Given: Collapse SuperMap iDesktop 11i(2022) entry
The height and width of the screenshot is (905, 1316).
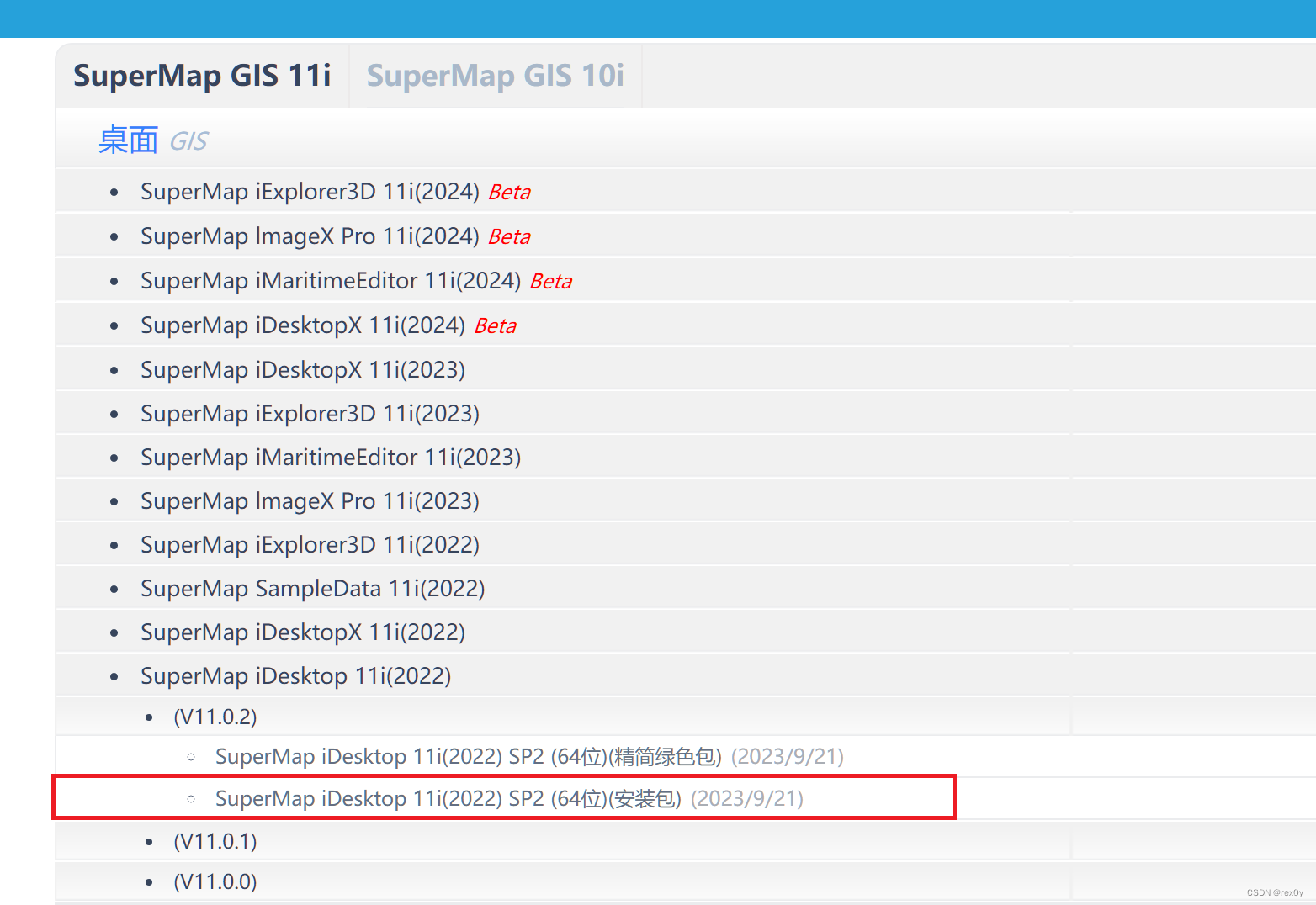Looking at the screenshot, I should (x=296, y=676).
